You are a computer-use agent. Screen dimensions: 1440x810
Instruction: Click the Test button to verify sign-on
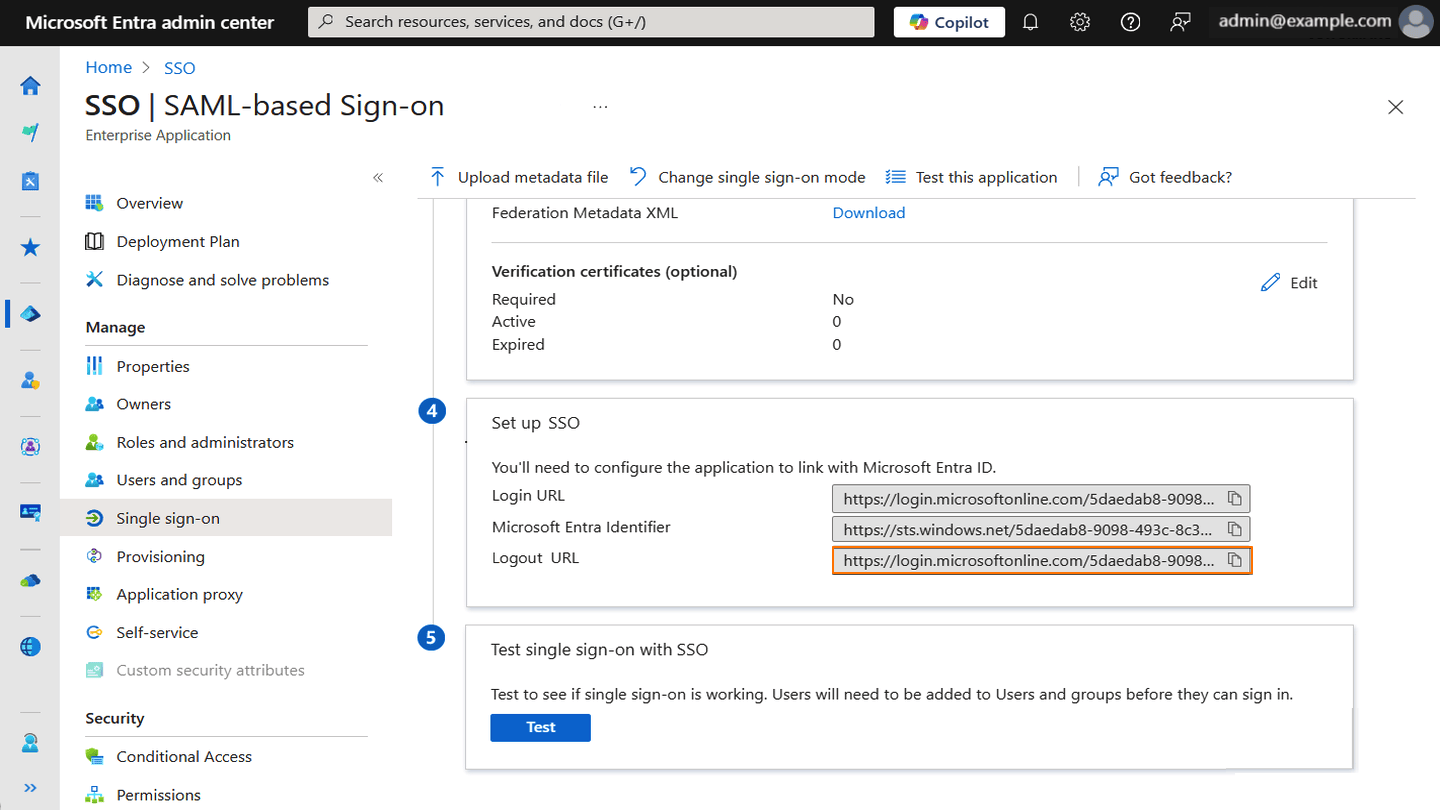click(x=540, y=727)
